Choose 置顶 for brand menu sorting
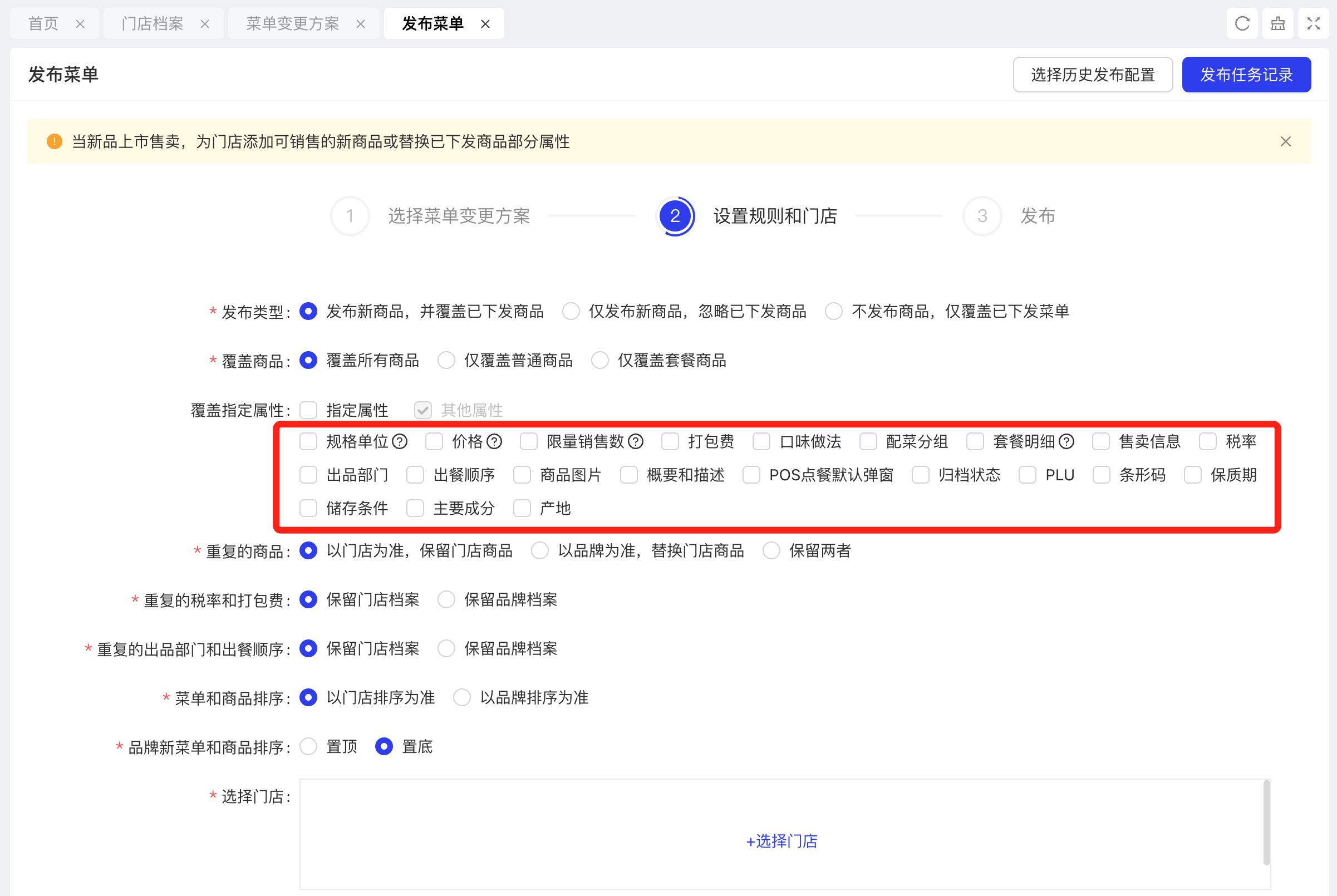Image resolution: width=1337 pixels, height=896 pixels. [308, 746]
